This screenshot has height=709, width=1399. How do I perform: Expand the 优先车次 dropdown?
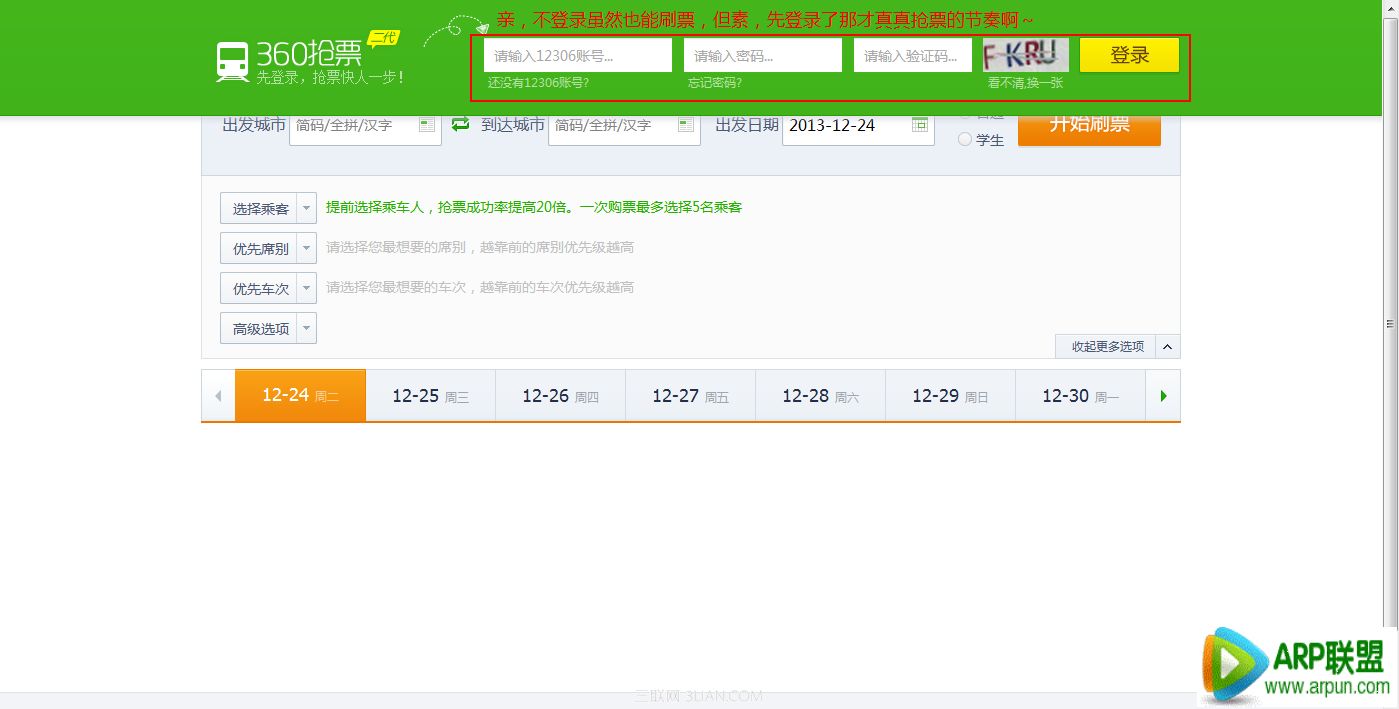coord(307,289)
